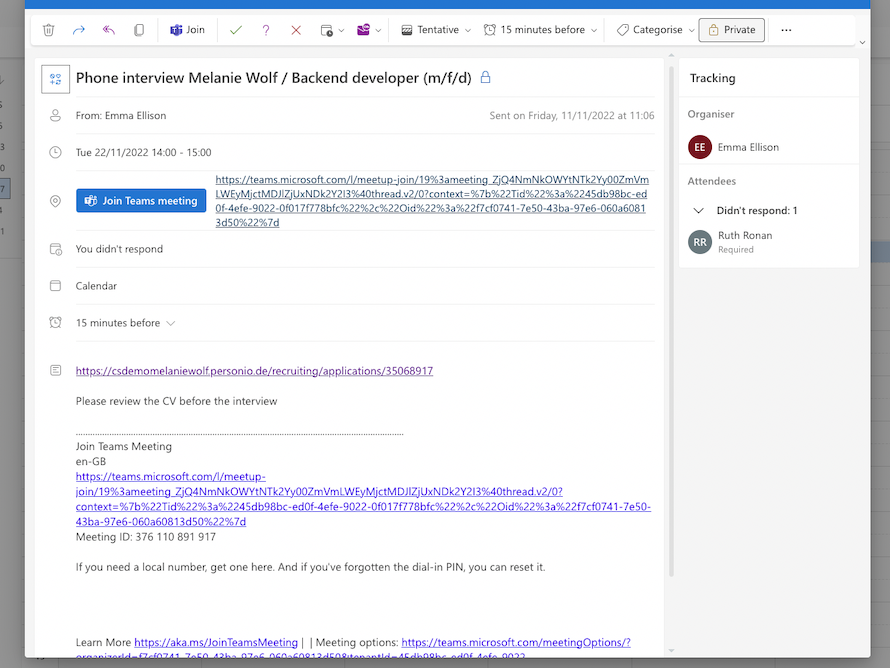Collapse the ribbon with small chevron
The width and height of the screenshot is (890, 668).
[862, 43]
